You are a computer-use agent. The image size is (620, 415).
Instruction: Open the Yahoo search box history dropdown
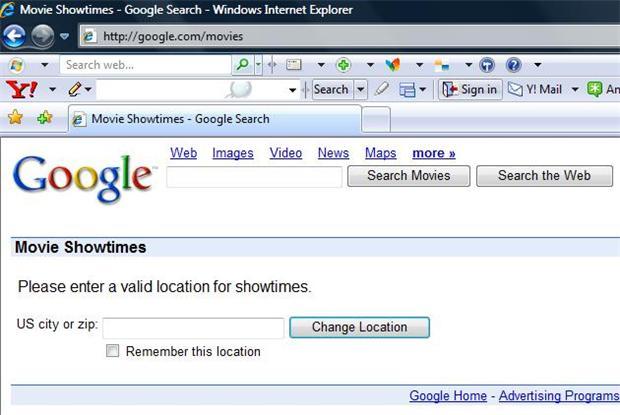point(293,90)
